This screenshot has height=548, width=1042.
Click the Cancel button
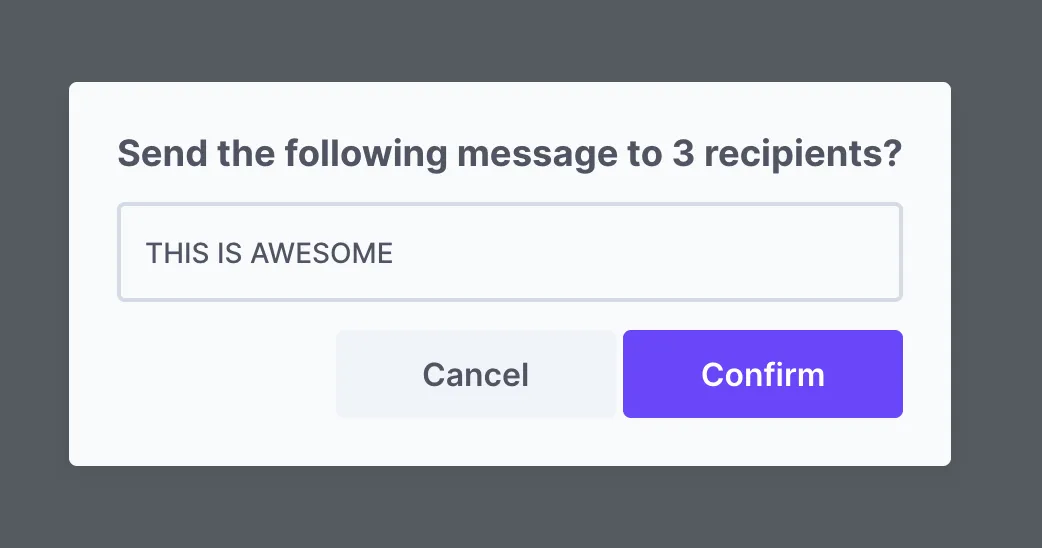[x=475, y=374]
